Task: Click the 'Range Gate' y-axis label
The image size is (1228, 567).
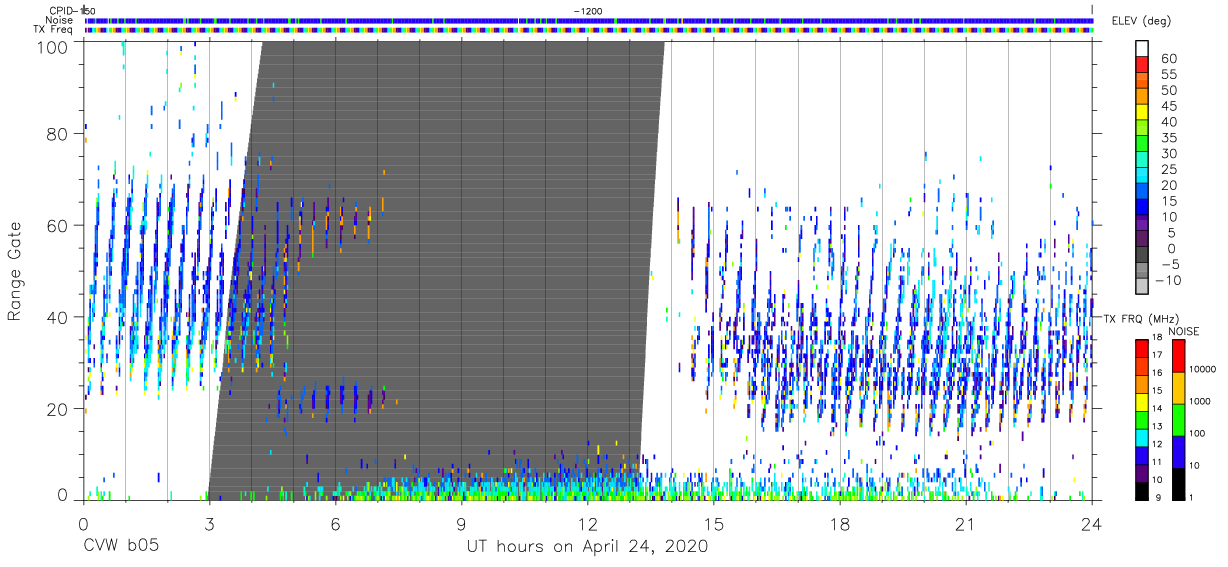Action: point(15,271)
